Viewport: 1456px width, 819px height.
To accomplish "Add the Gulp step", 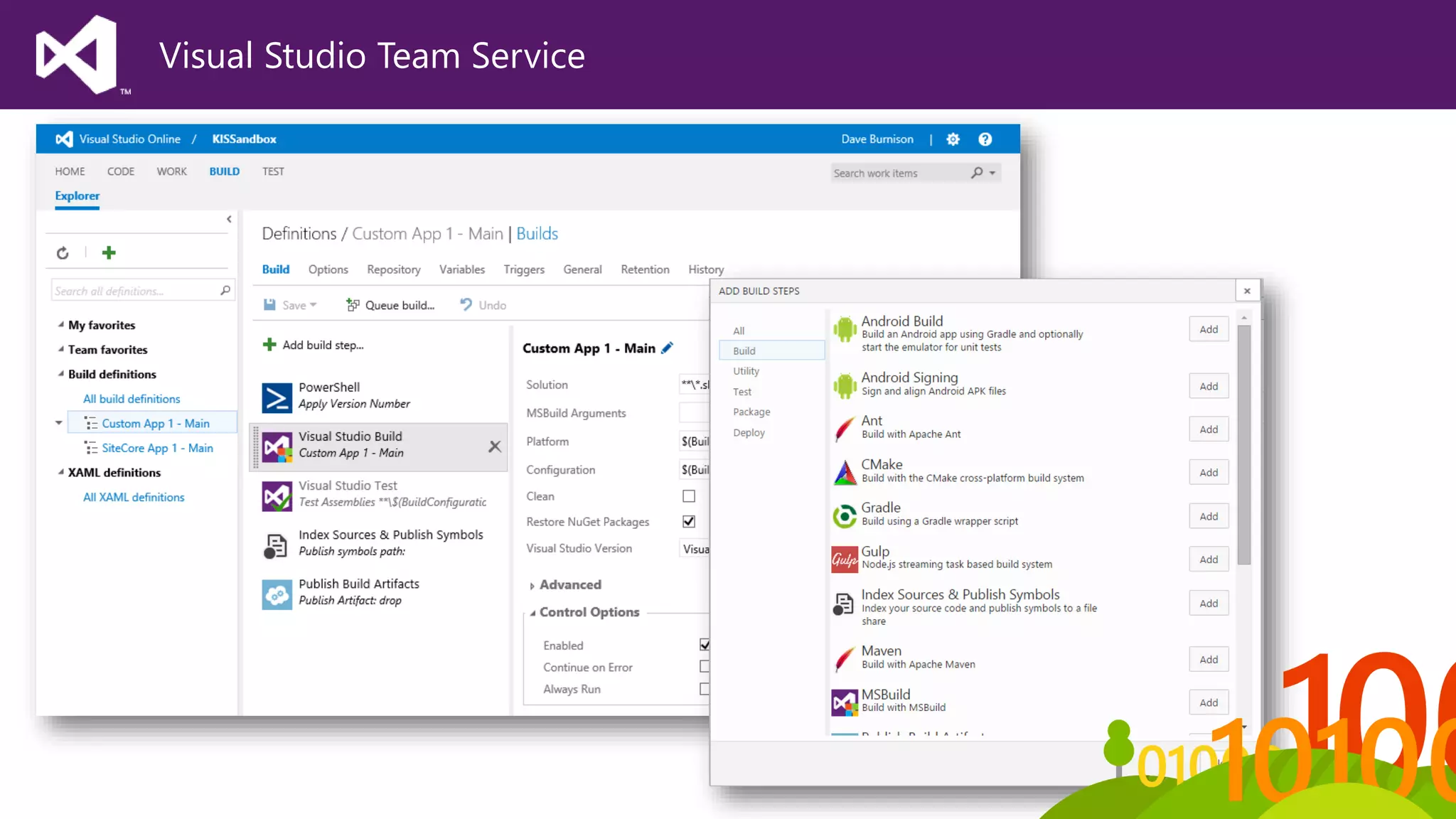I will point(1209,560).
